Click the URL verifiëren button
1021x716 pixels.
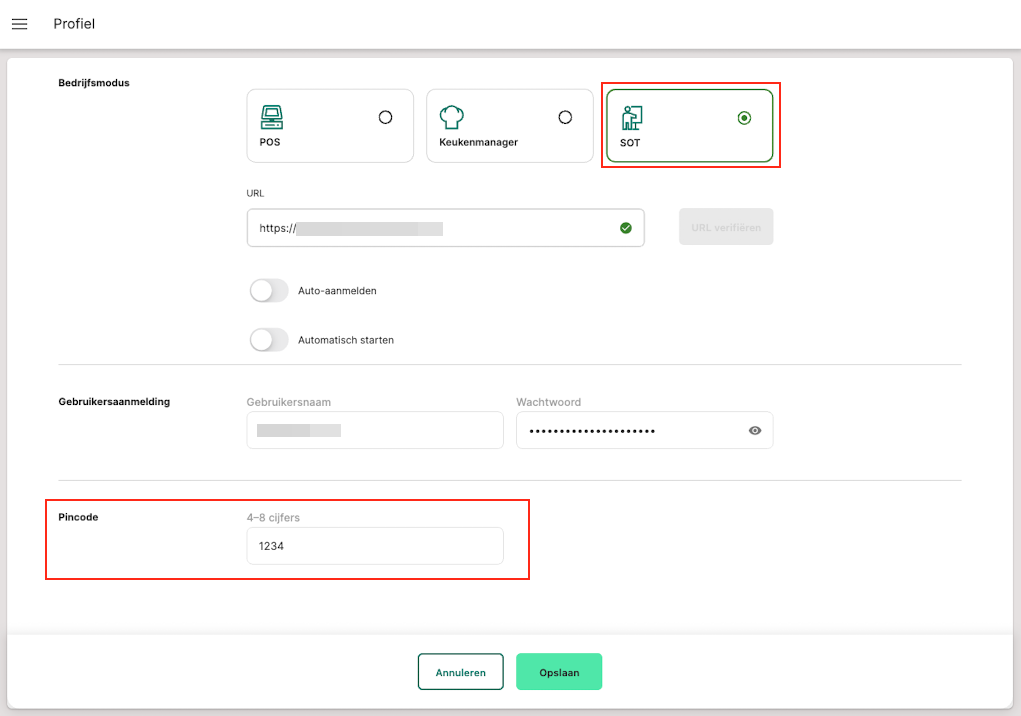click(x=726, y=227)
